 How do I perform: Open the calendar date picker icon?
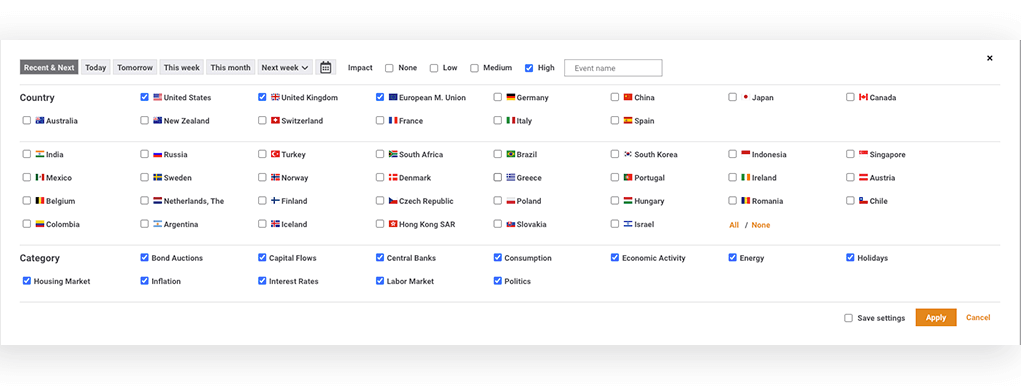coord(326,67)
